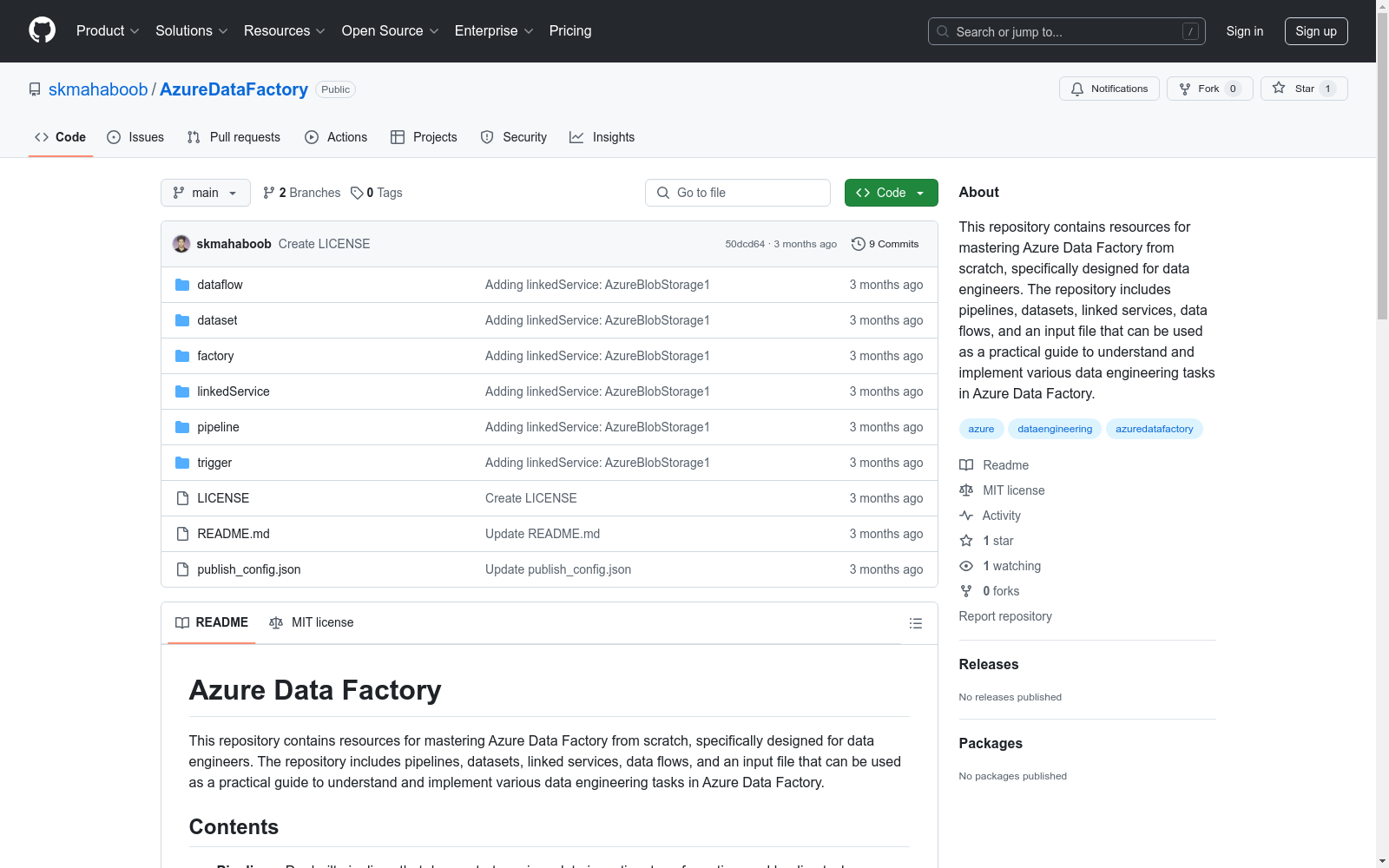
Task: Click the Search or jump to field
Action: pyautogui.click(x=1067, y=31)
